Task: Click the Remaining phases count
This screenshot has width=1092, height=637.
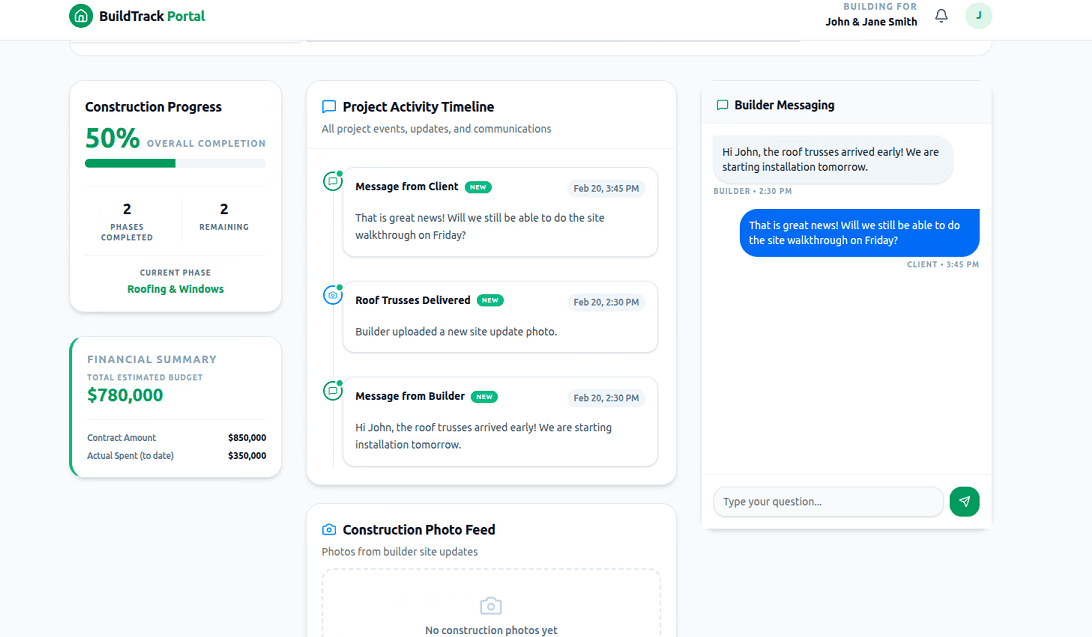Action: [x=224, y=209]
